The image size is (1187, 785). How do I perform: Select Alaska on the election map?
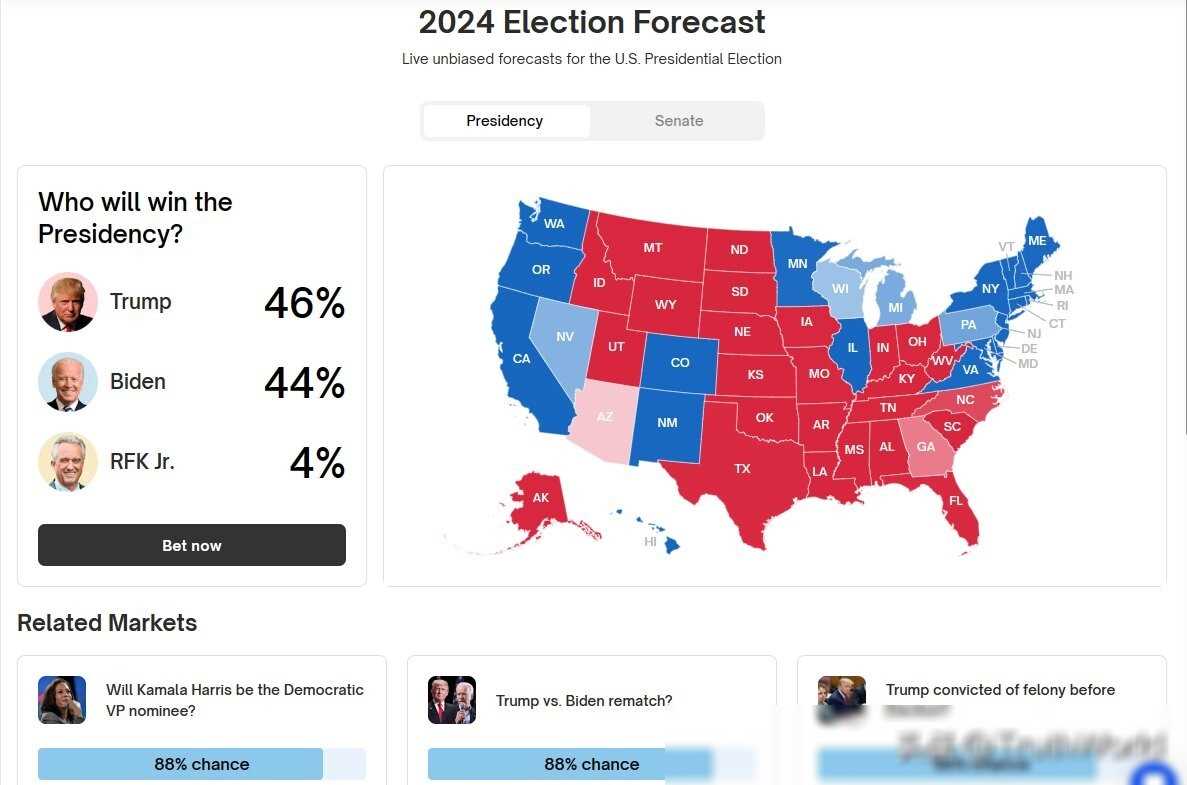(540, 498)
